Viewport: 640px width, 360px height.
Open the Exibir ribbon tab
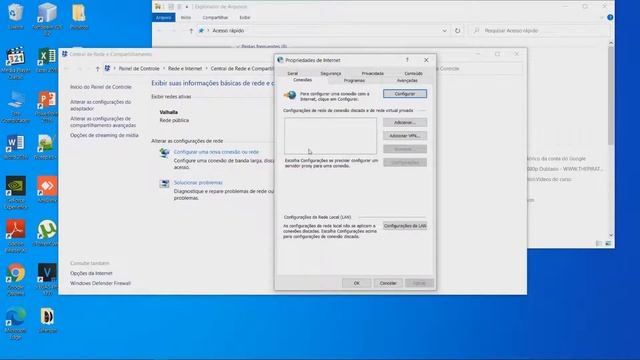coord(244,18)
